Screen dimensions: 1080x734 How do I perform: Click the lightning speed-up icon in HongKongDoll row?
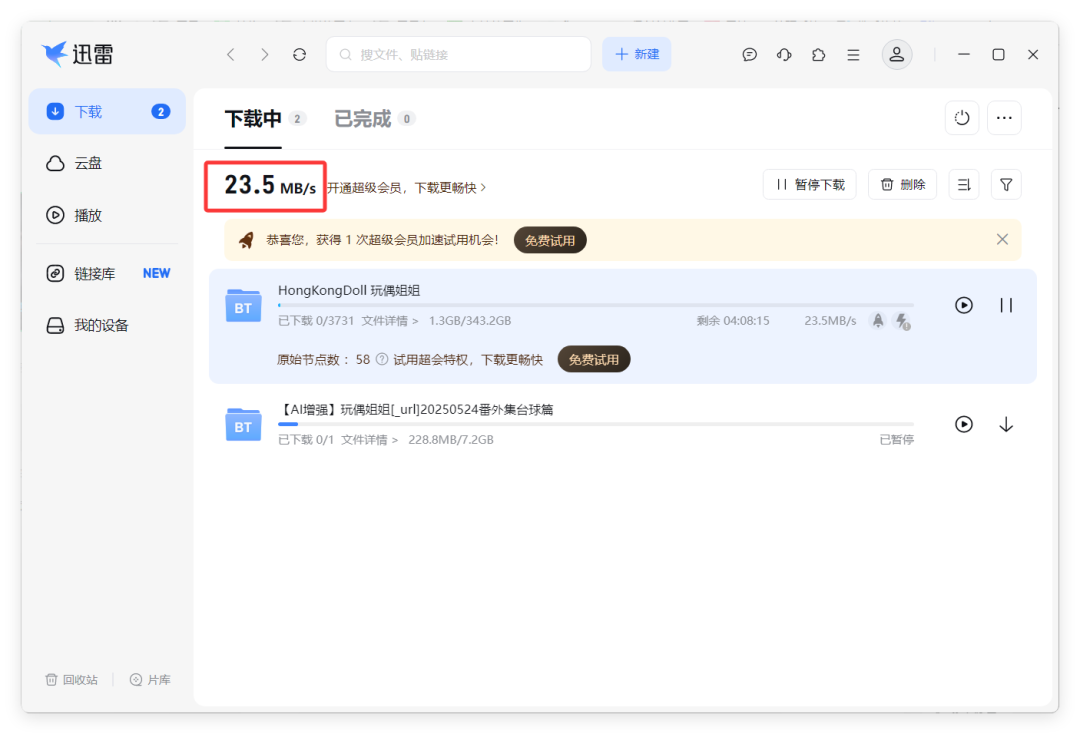[x=902, y=321]
